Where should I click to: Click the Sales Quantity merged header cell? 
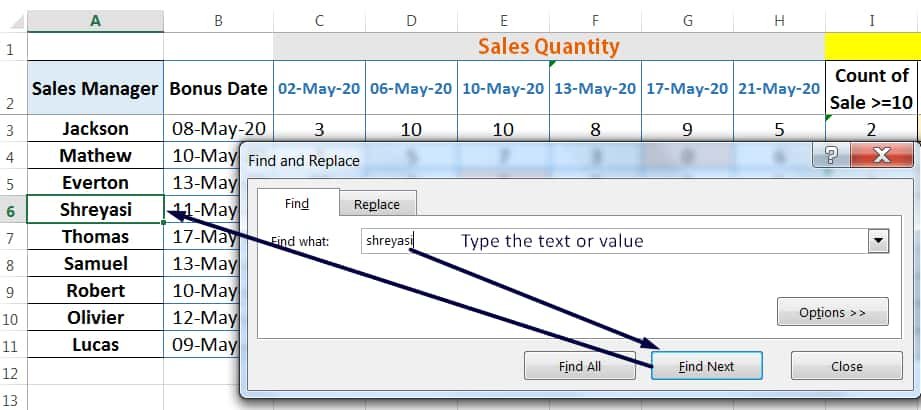click(549, 47)
